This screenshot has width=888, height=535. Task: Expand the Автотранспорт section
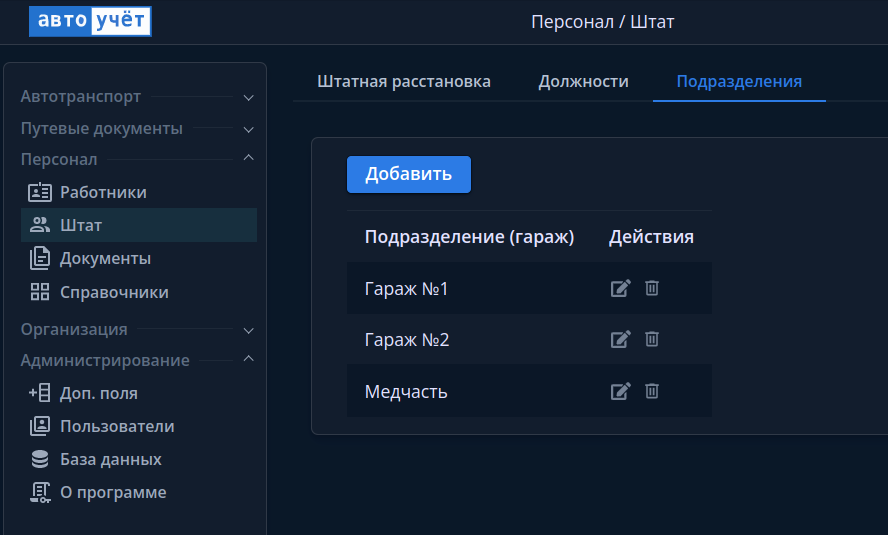(249, 98)
